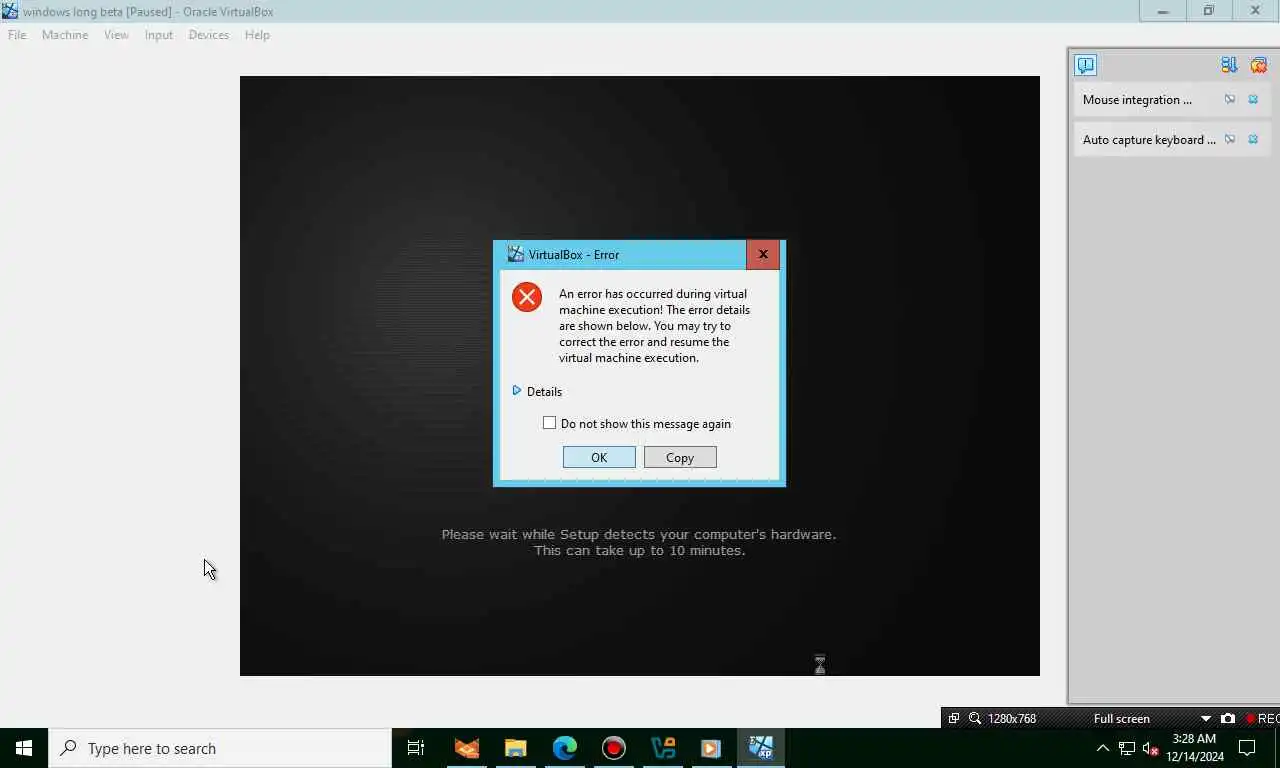Open the Machine menu
Image resolution: width=1280 pixels, height=768 pixels.
click(x=65, y=35)
